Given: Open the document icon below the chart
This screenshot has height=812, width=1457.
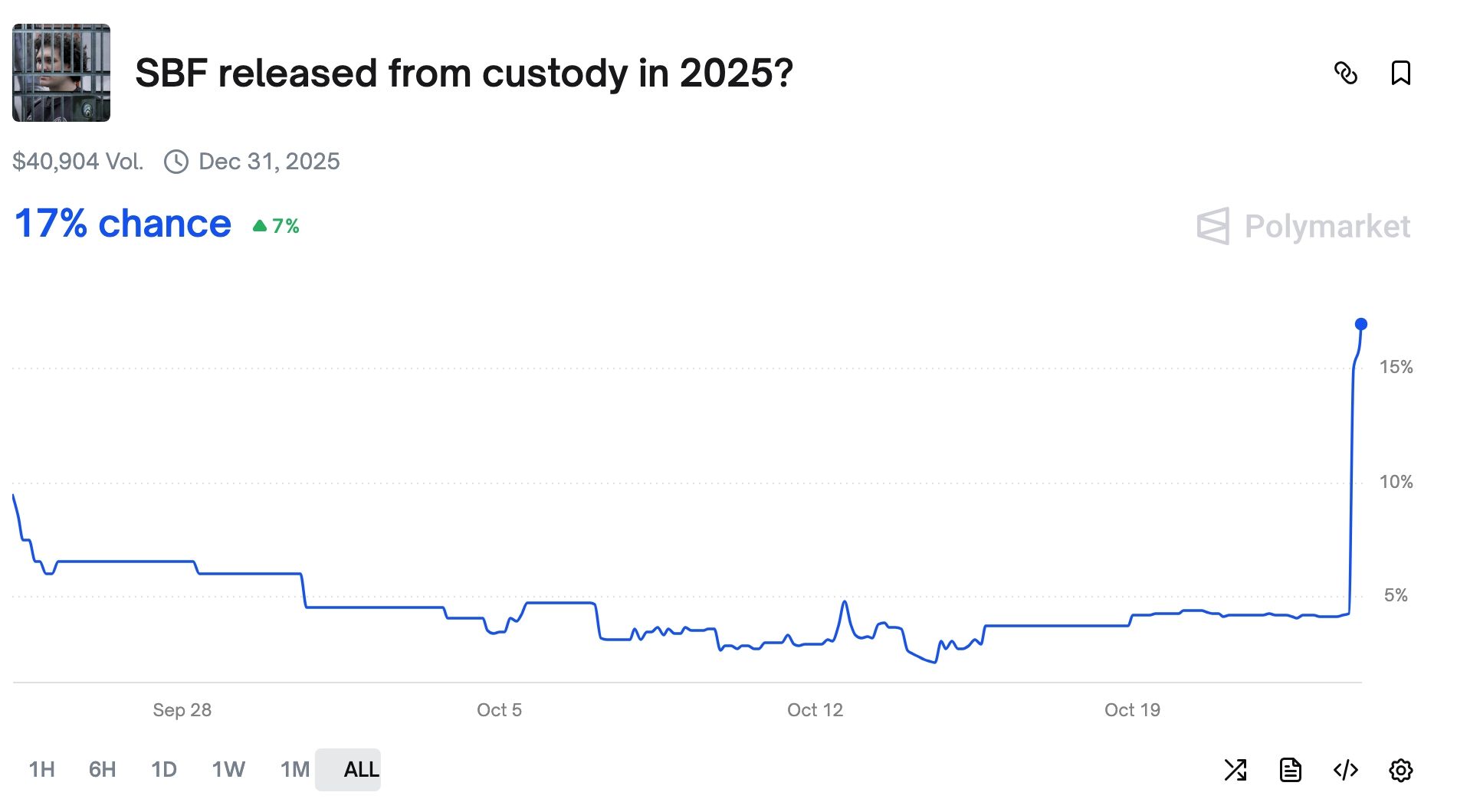Looking at the screenshot, I should tap(1291, 770).
